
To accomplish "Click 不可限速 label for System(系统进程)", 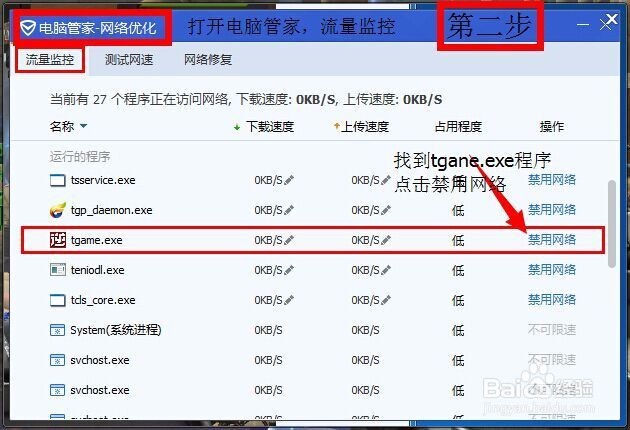I will click(x=552, y=330).
